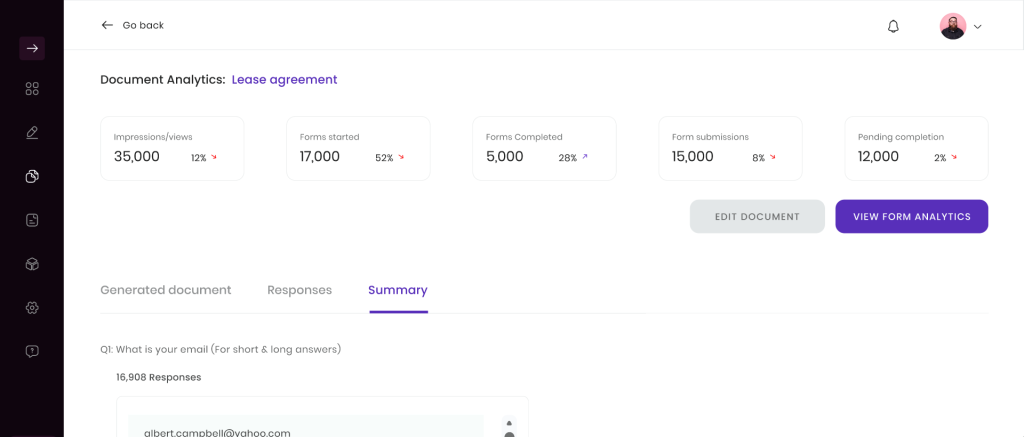Image resolution: width=1024 pixels, height=437 pixels.
Task: Open the analytics pie chart icon
Action: pos(32,176)
